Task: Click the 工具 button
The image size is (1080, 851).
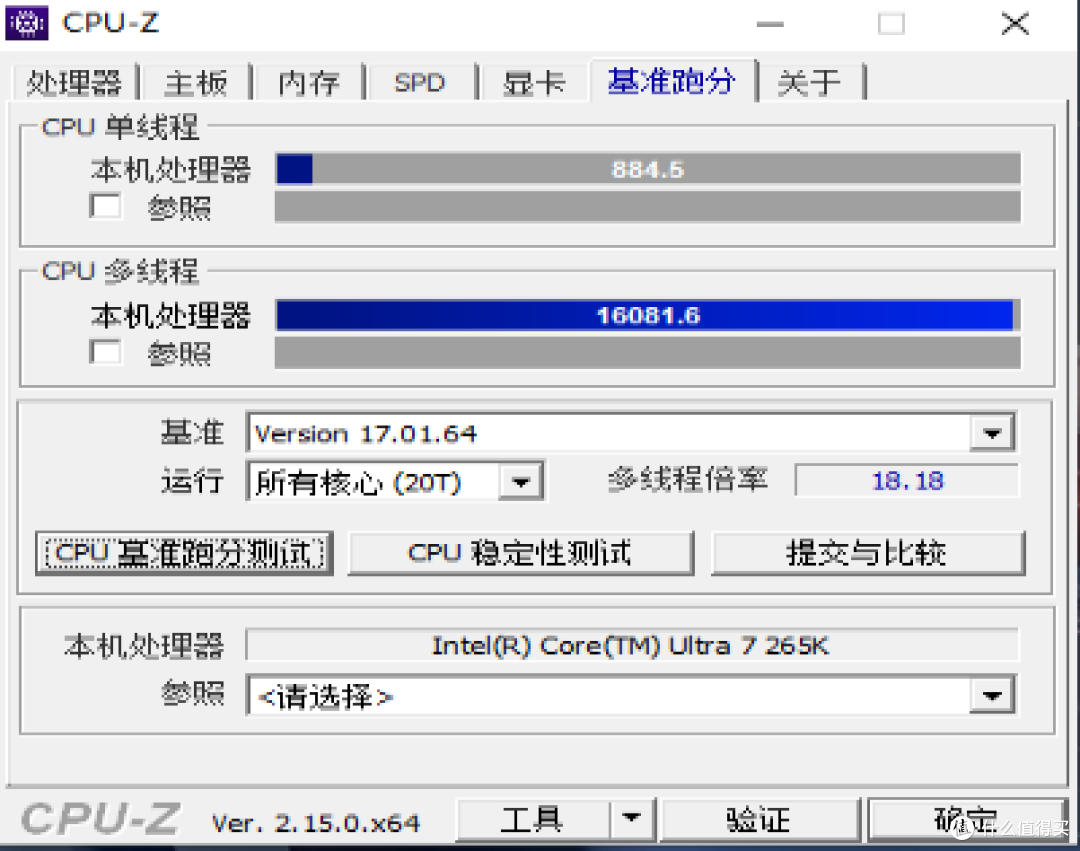Action: tap(532, 819)
